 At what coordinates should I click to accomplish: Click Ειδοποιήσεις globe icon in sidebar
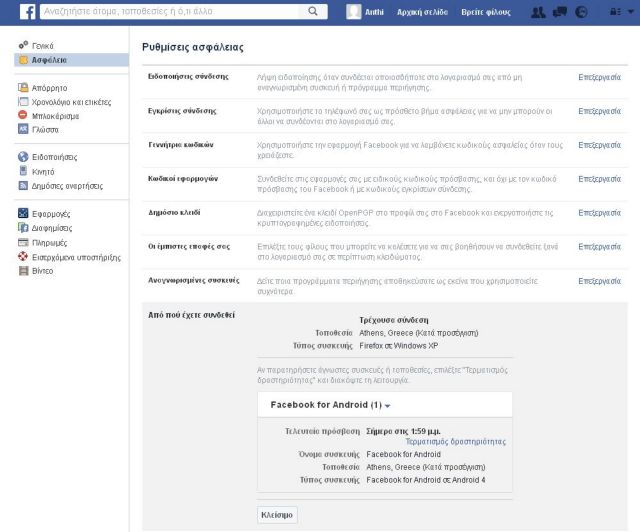[x=23, y=157]
